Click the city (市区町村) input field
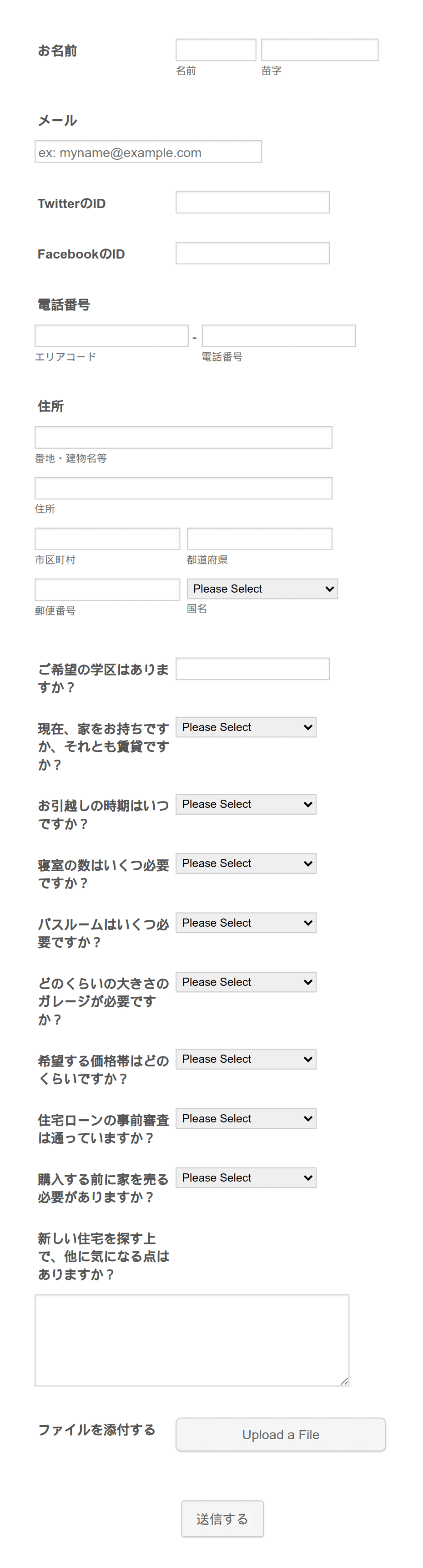The height and width of the screenshot is (1568, 423). (x=107, y=539)
